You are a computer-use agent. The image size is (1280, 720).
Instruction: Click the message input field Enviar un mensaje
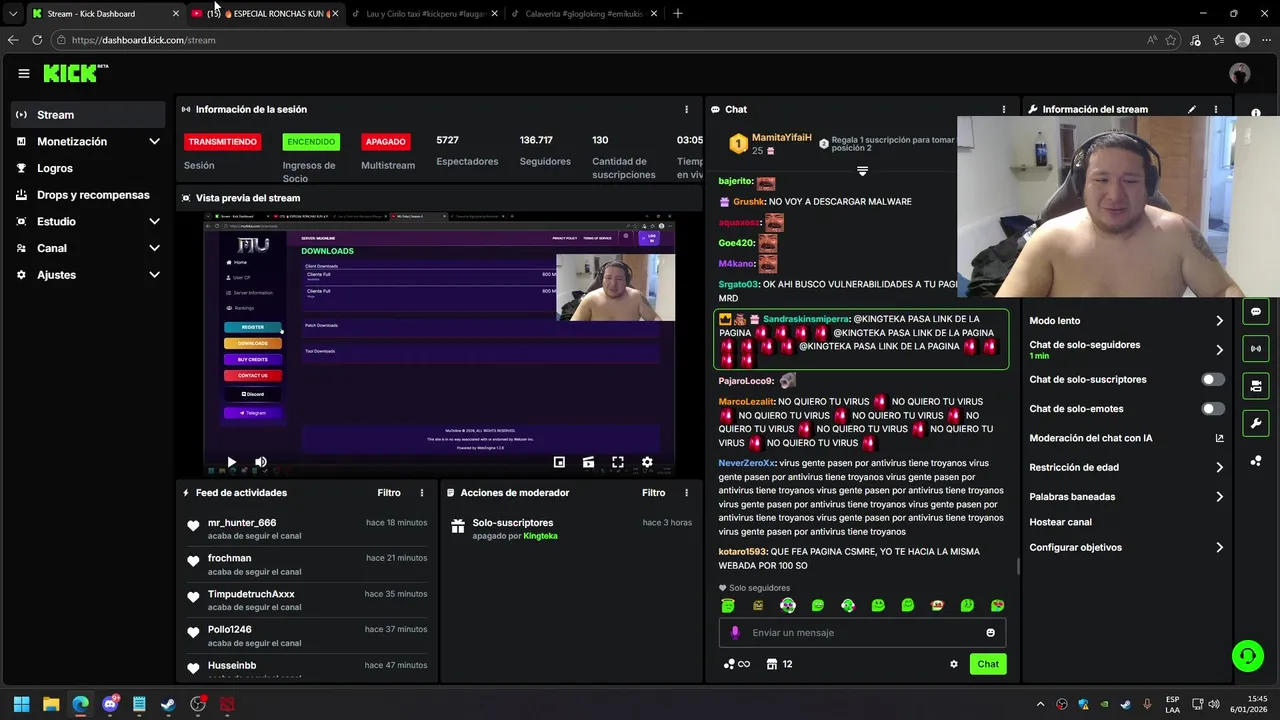coord(862,632)
